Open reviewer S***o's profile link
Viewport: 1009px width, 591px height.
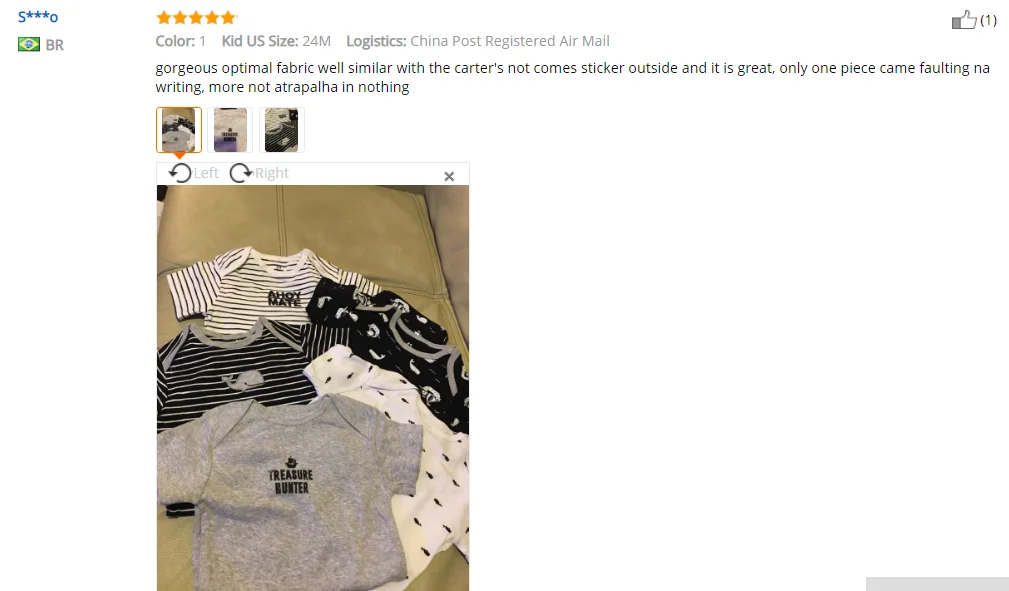pyautogui.click(x=38, y=17)
